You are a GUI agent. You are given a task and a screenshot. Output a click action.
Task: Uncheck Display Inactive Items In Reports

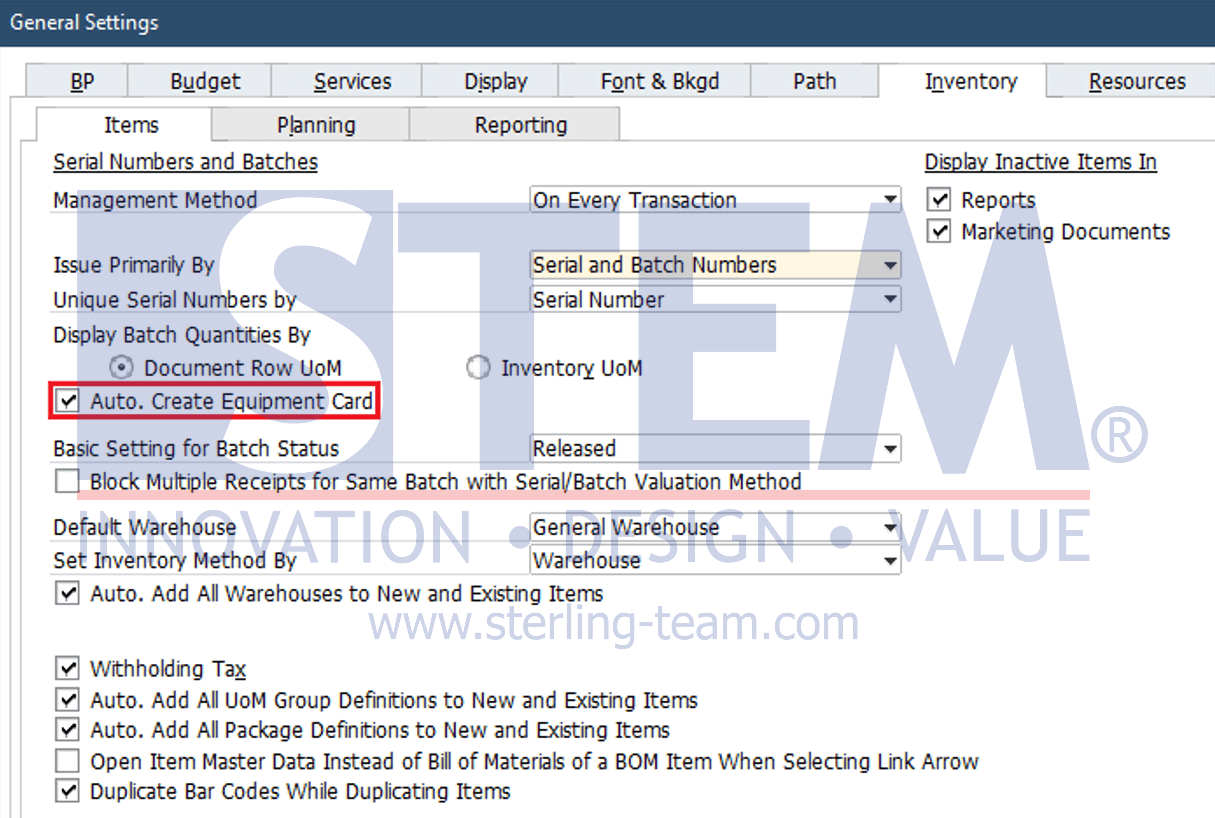click(x=939, y=200)
